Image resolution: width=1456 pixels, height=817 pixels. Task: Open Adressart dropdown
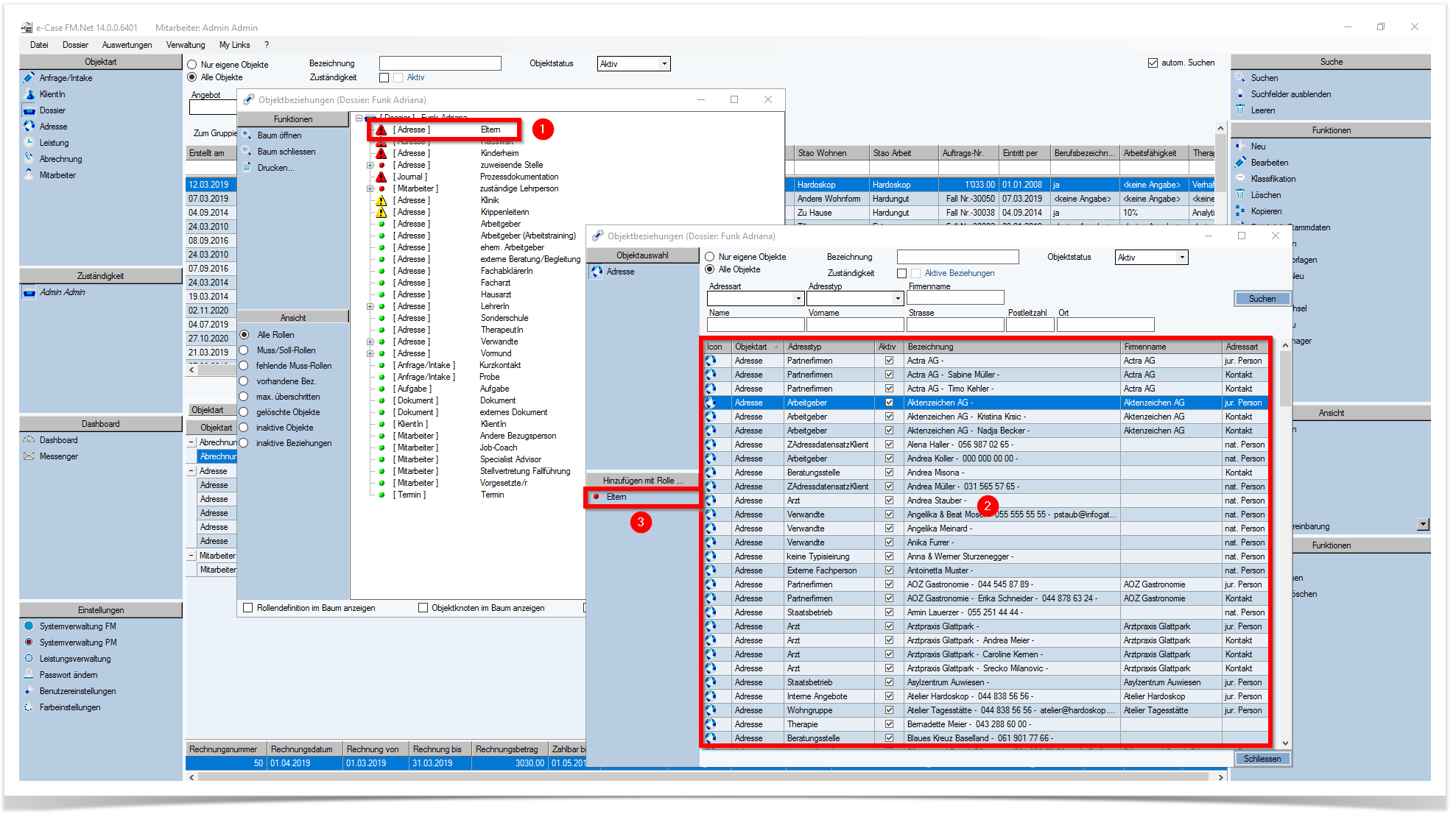click(798, 299)
